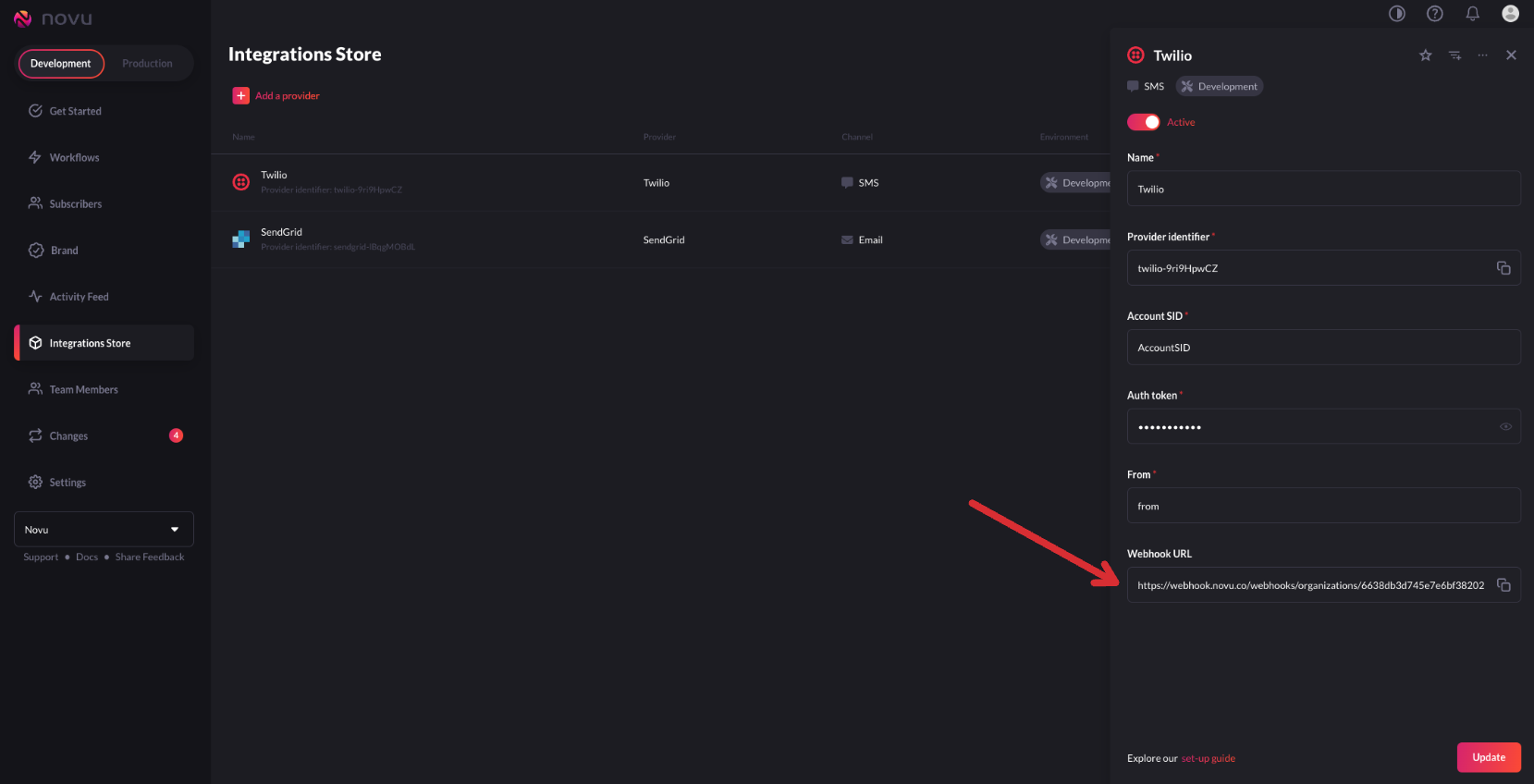Click the Development badge in Twilio row
This screenshot has width=1534, height=784.
[x=1075, y=183]
